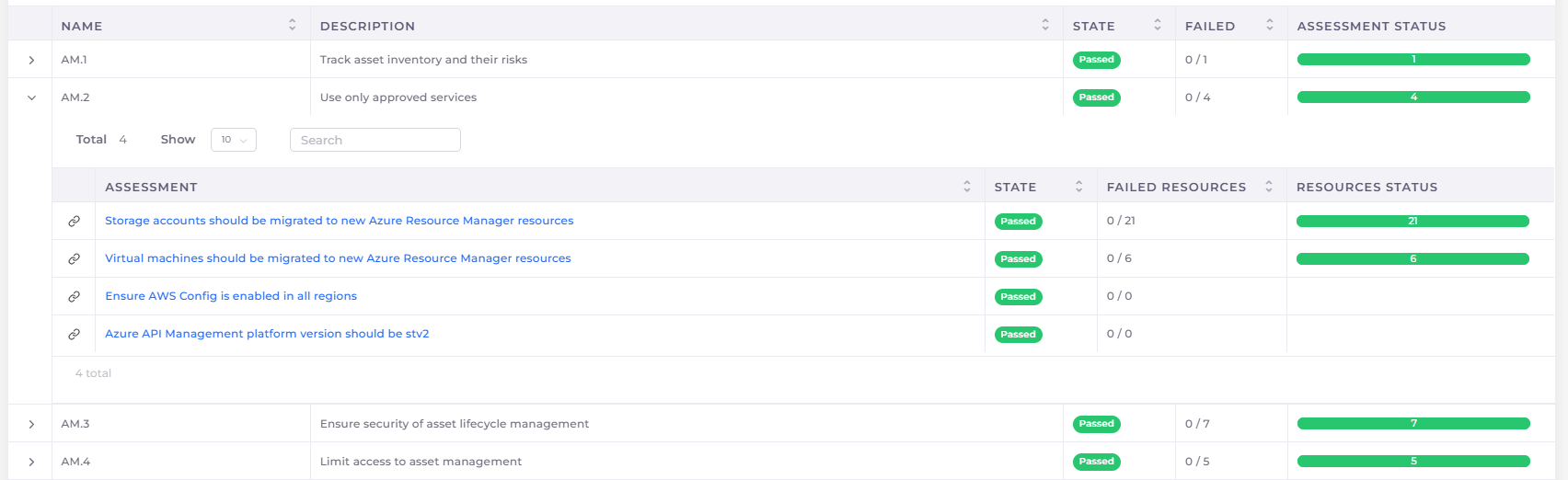Expand the AM.1 row
The image size is (1568, 480).
click(x=31, y=61)
